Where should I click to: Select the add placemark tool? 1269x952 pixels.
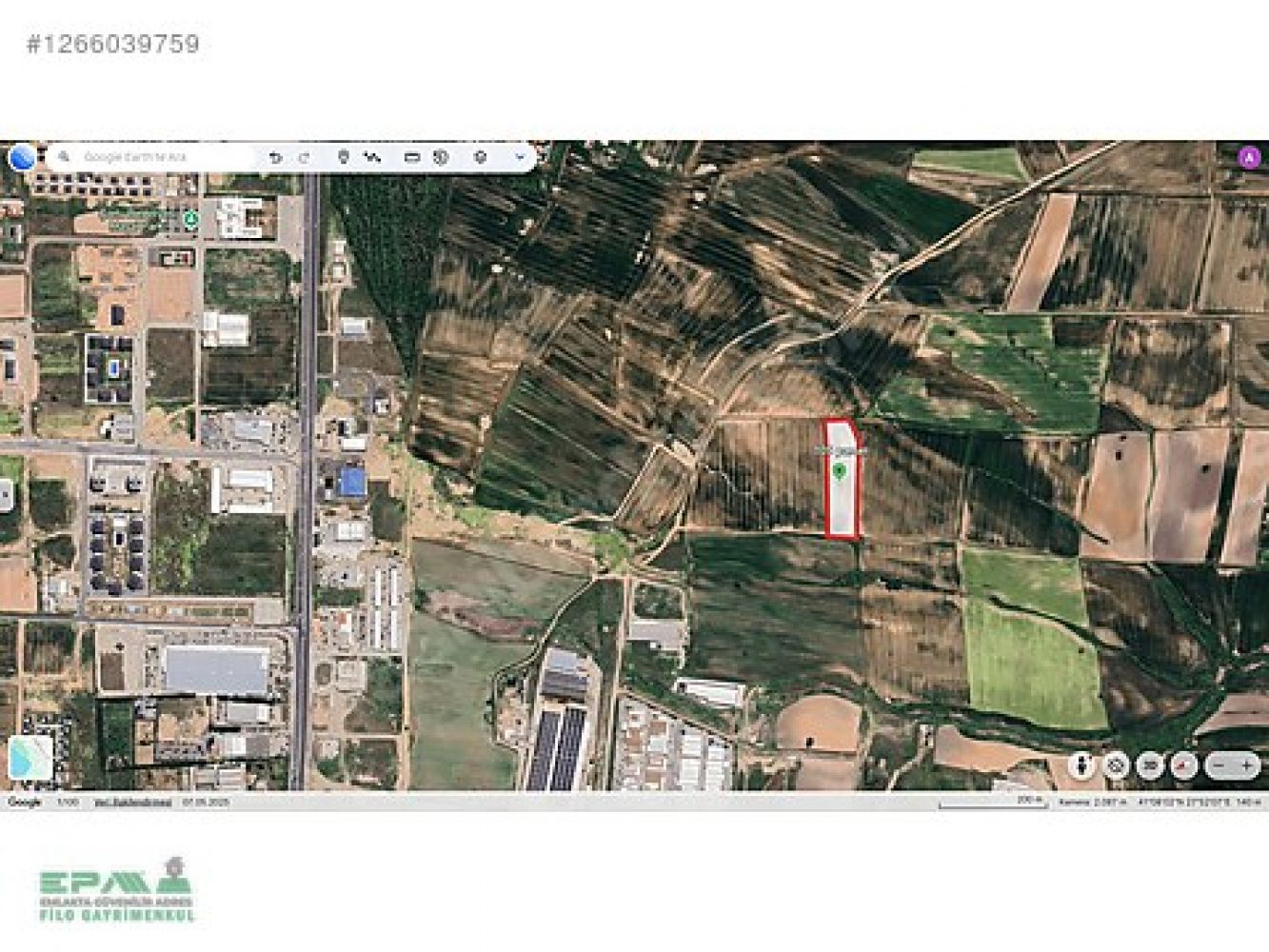point(344,157)
